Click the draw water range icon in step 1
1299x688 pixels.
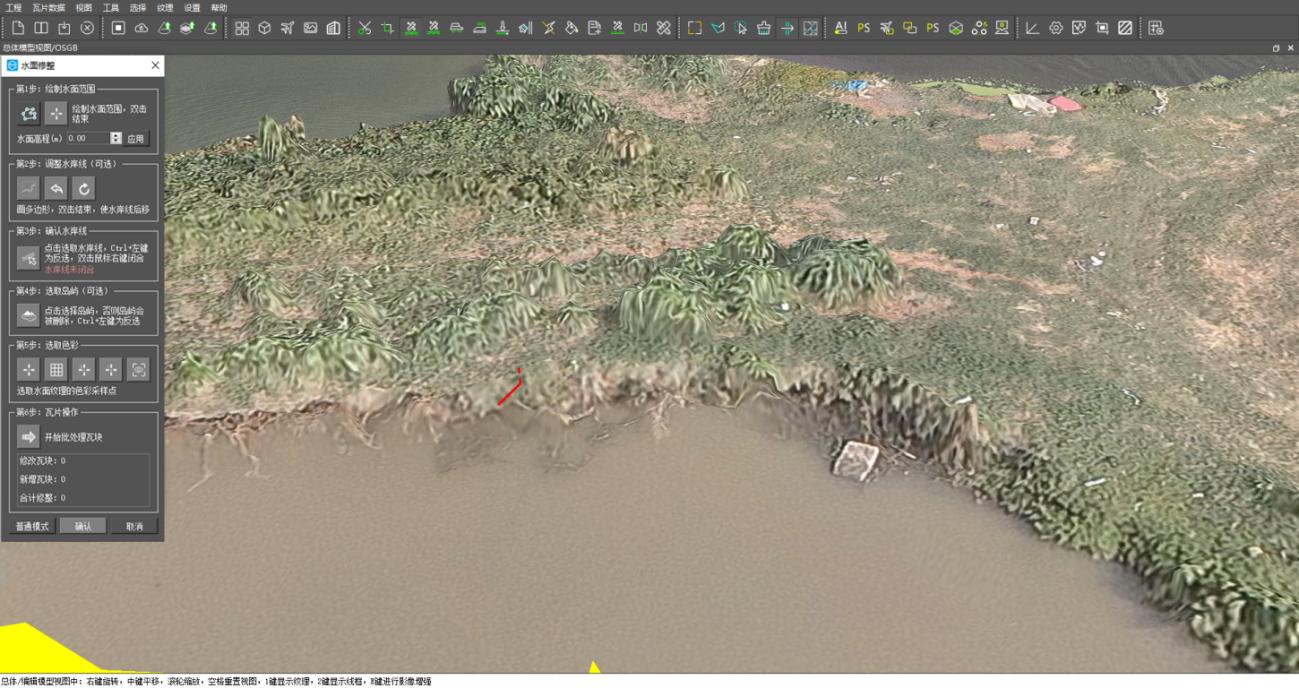29,113
